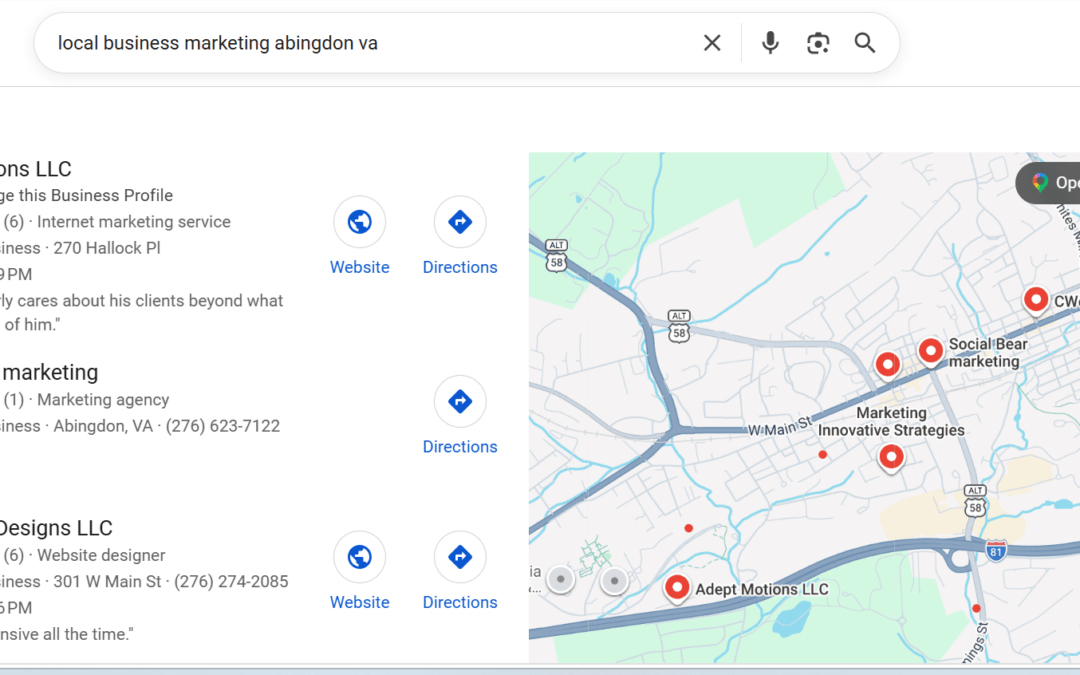Click the small red dot marker below W Main St
1080x675 pixels.
tap(822, 453)
